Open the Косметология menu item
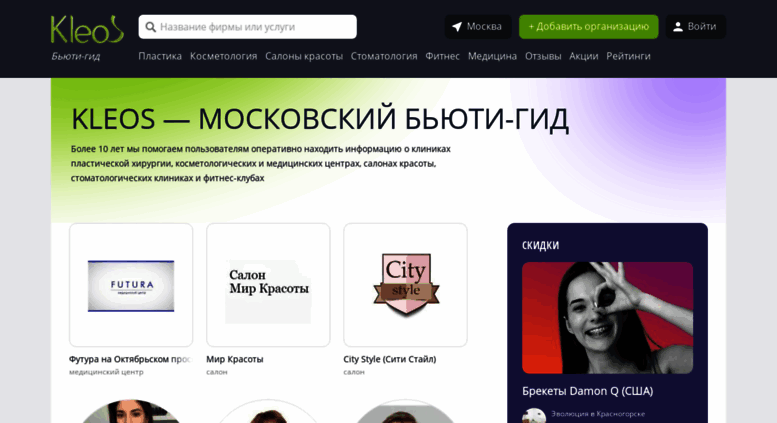 (x=223, y=56)
